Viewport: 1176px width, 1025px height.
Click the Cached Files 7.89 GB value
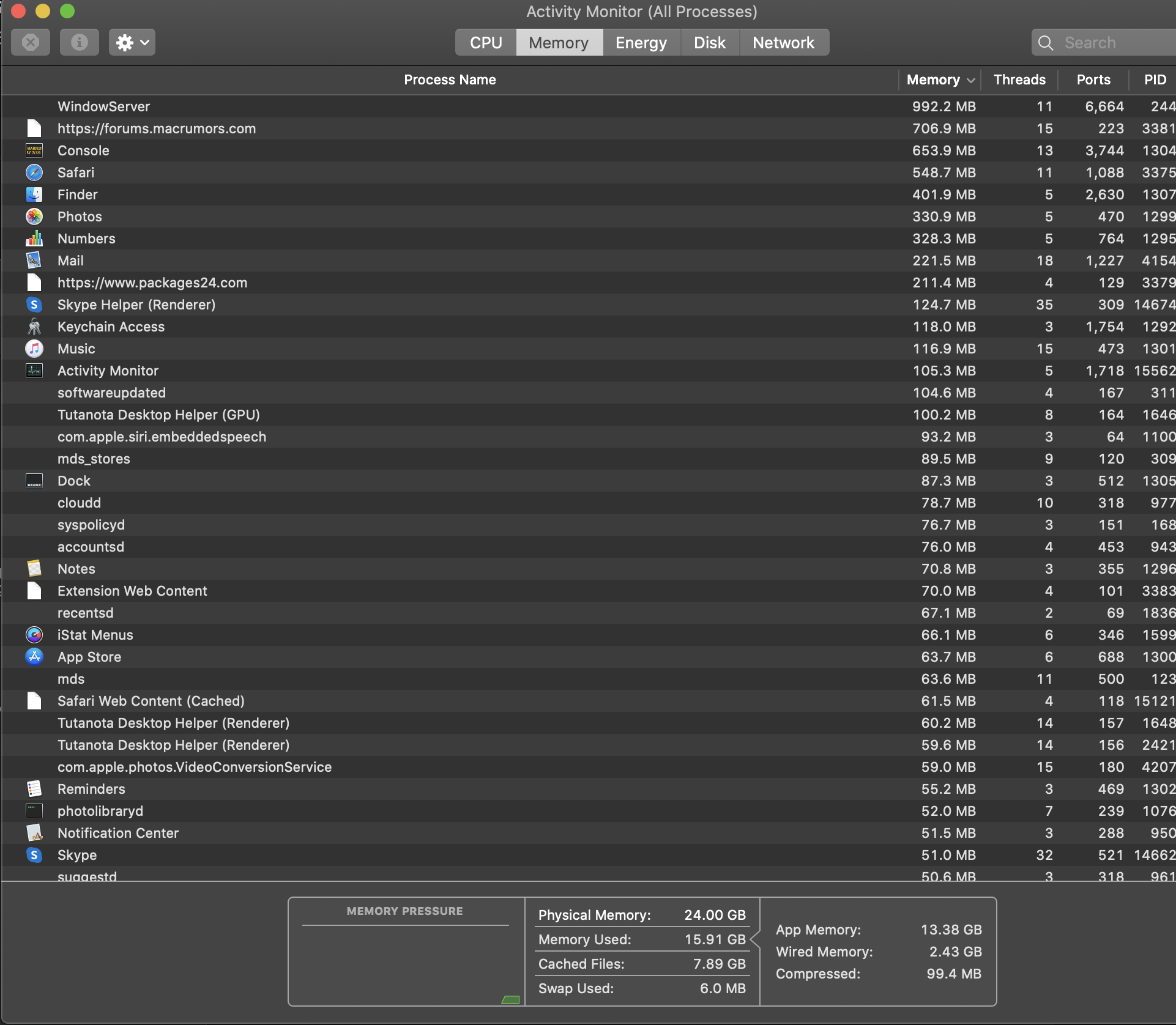tap(719, 964)
